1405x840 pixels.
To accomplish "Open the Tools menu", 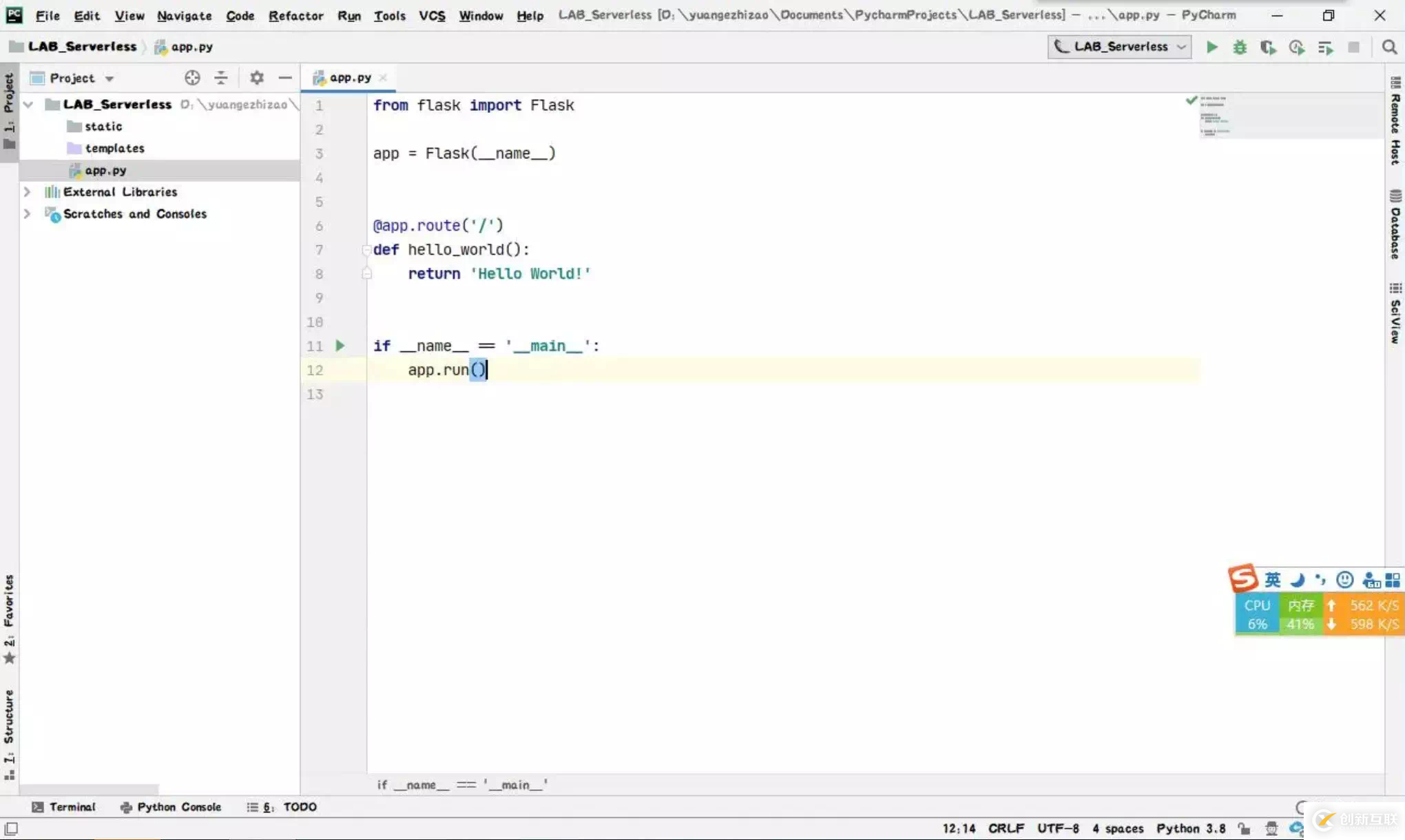I will click(388, 14).
